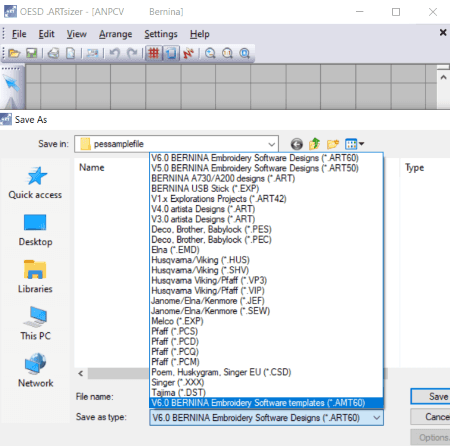Click the Redo arrow icon
Viewport: 450px width, 446px height.
click(132, 53)
